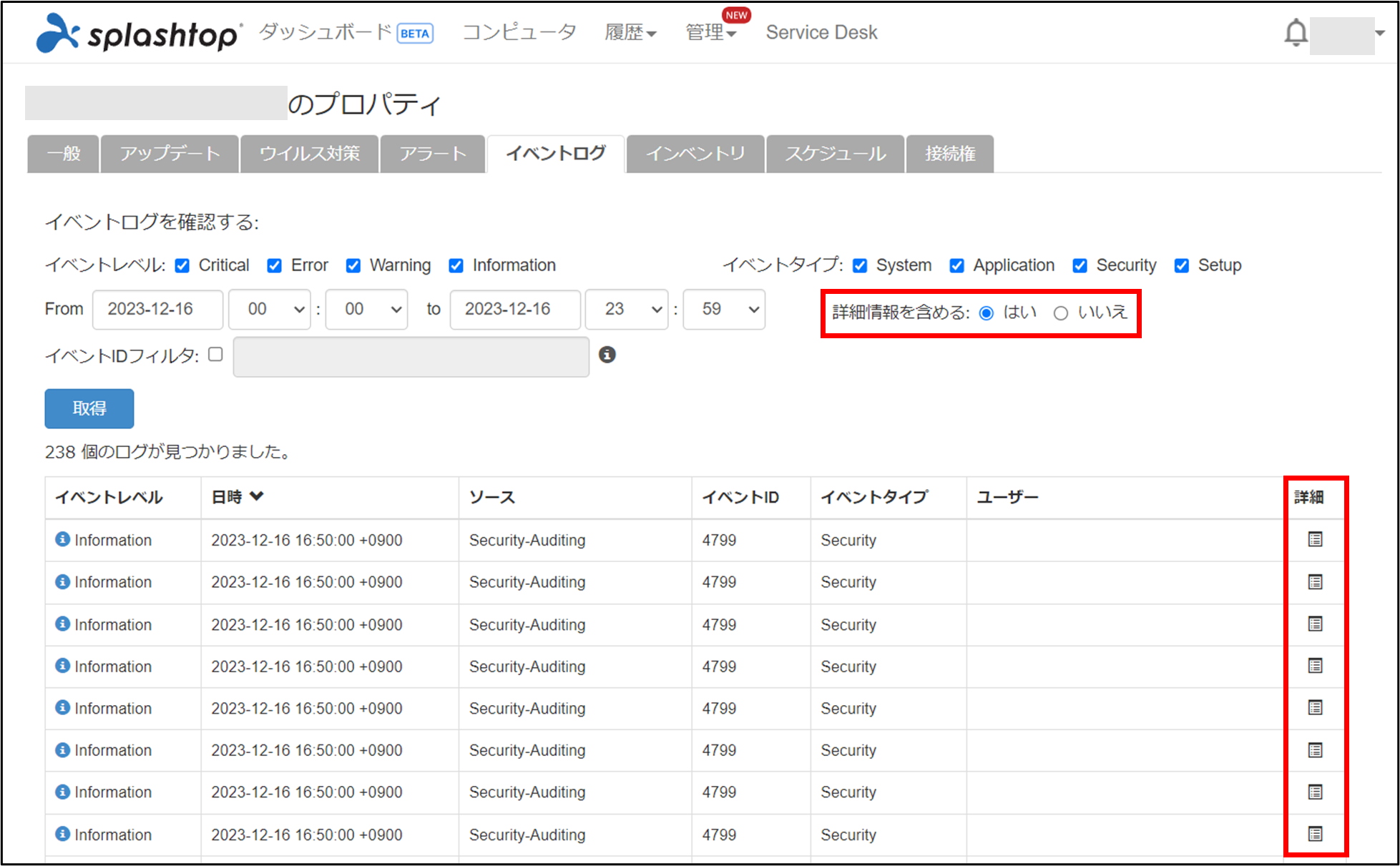Open the スケジュール tab

coord(836,154)
